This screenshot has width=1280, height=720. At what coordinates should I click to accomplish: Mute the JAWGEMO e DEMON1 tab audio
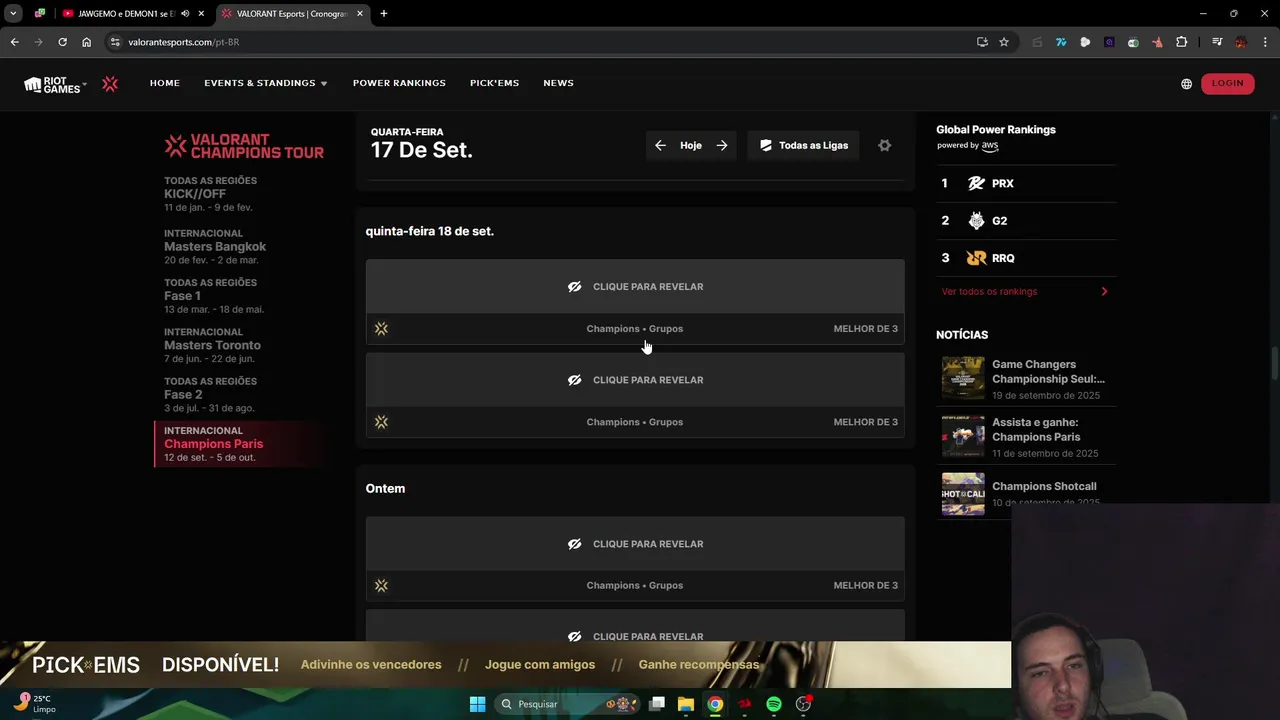(x=185, y=14)
